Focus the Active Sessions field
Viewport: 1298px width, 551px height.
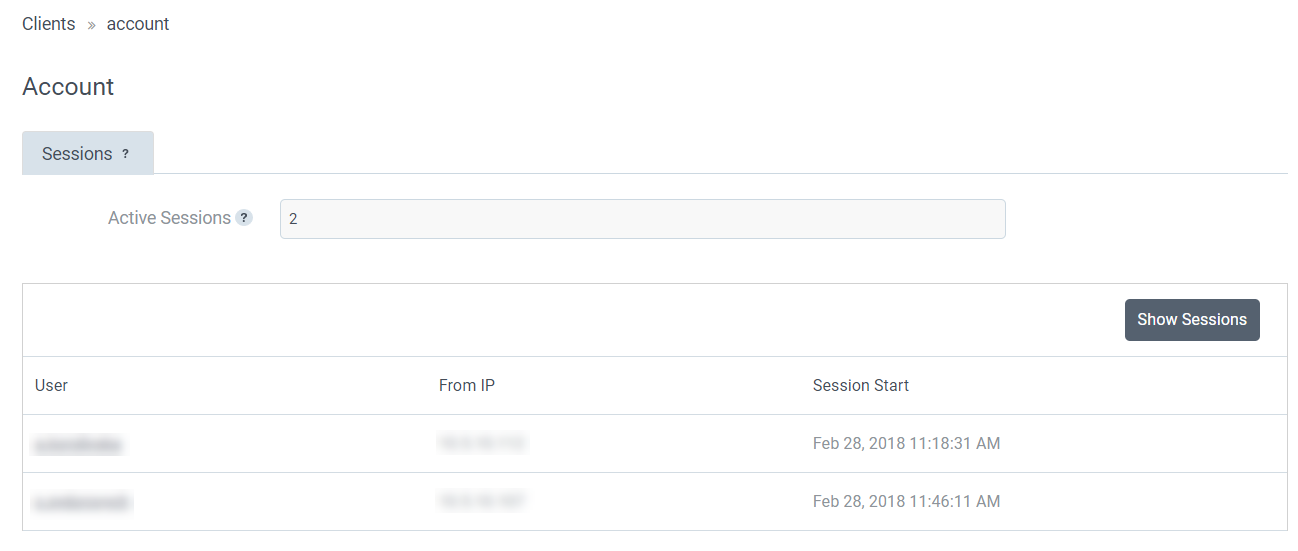pyautogui.click(x=642, y=219)
